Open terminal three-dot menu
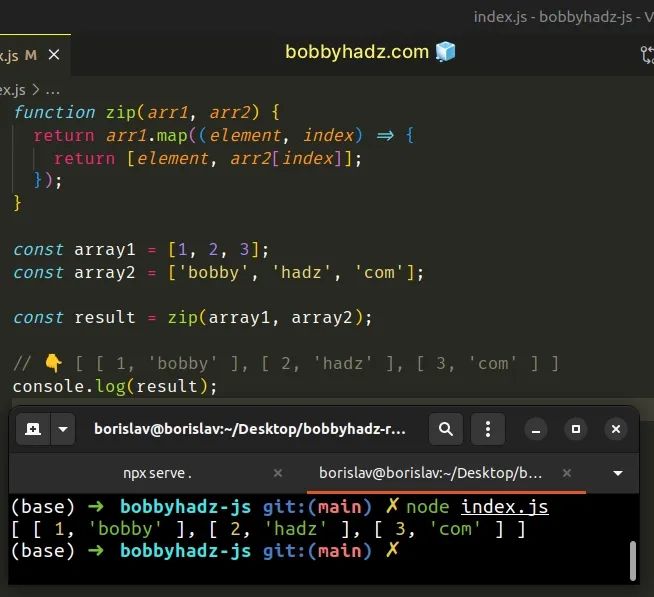Image resolution: width=654 pixels, height=597 pixels. coord(488,429)
